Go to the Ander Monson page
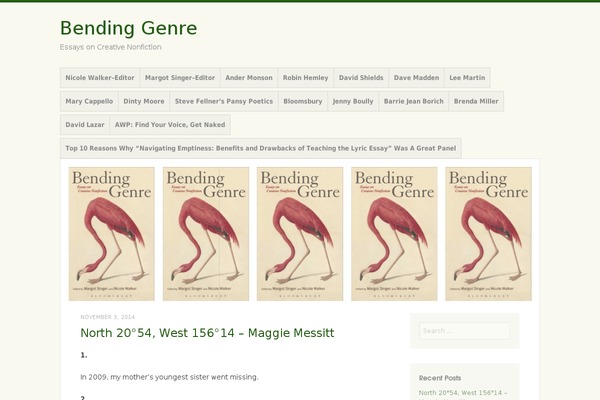This screenshot has width=600, height=400. point(248,77)
